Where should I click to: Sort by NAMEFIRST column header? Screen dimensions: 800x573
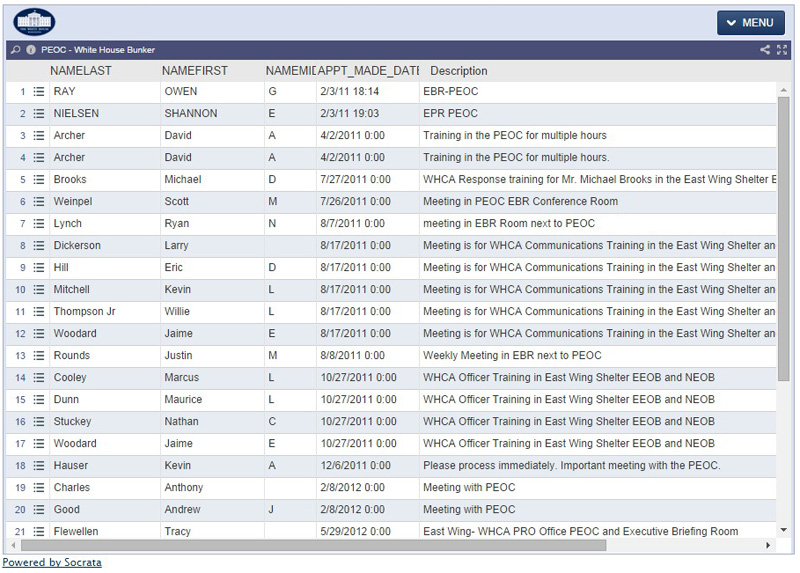(194, 71)
